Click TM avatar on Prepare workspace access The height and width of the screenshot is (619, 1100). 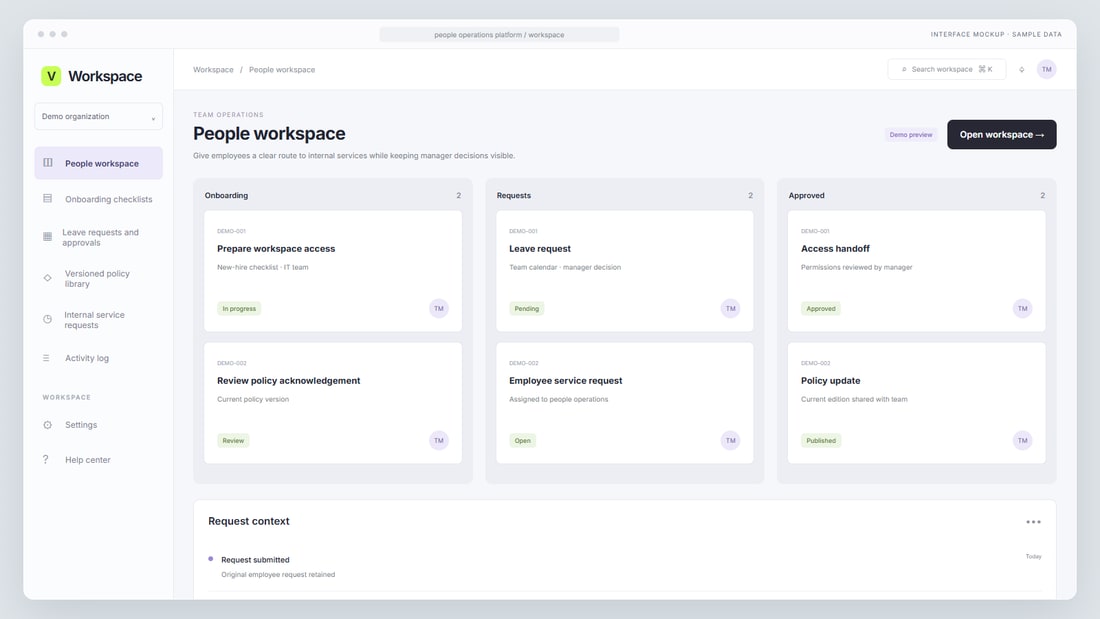click(438, 308)
